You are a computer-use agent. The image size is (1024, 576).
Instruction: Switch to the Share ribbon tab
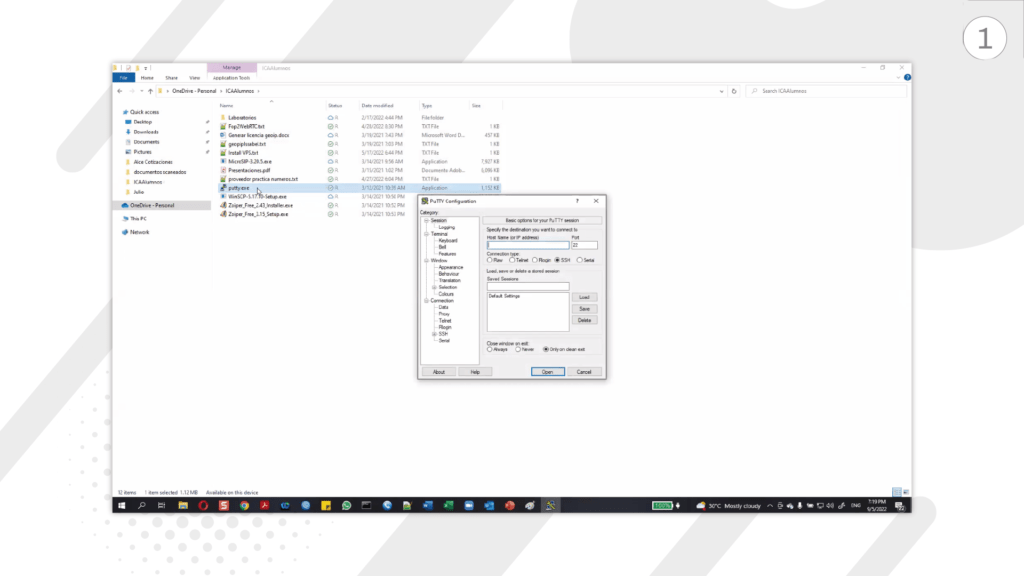tap(171, 78)
